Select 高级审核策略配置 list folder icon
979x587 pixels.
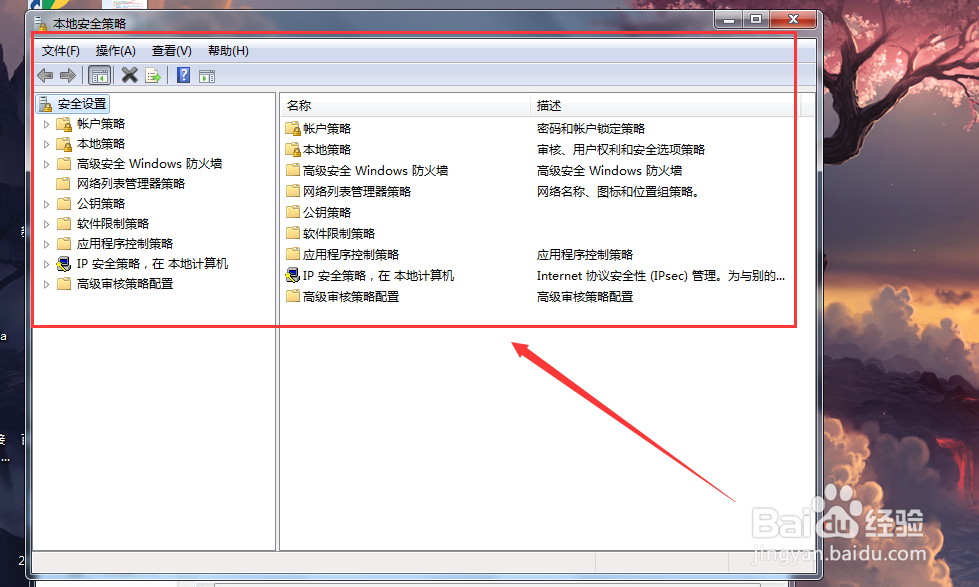[293, 296]
